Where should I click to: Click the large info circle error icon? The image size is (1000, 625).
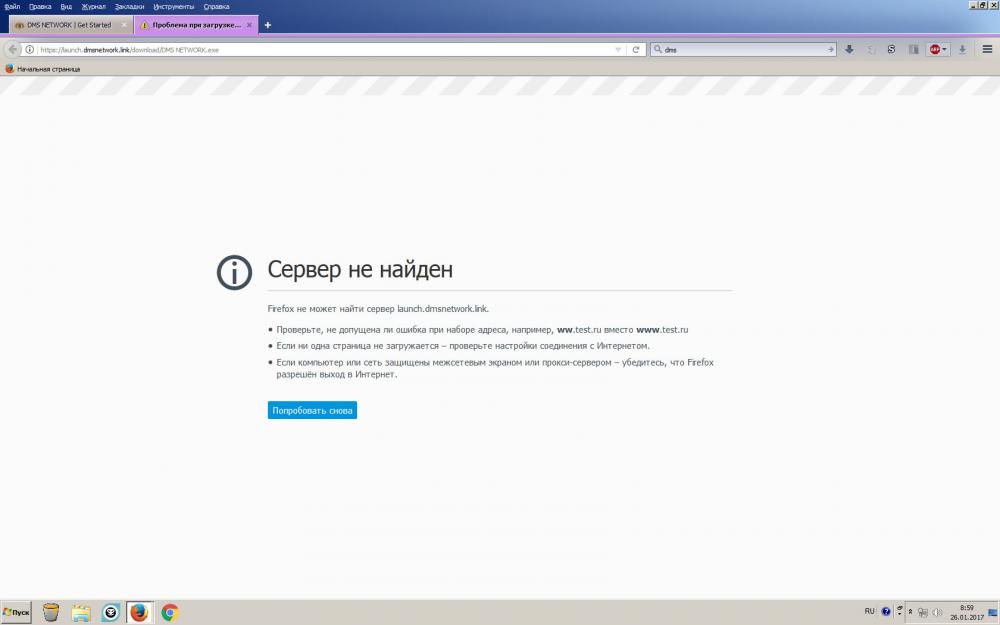point(235,272)
